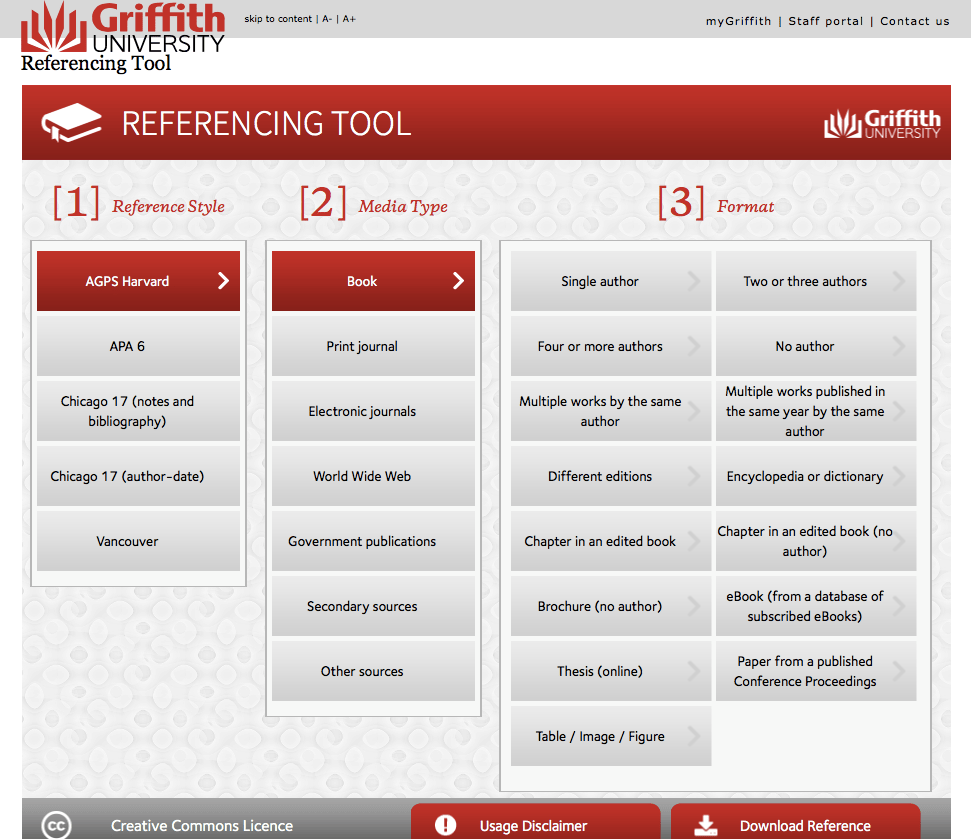The image size is (971, 839).
Task: Open the Brochure (no author) format
Action: [x=611, y=606]
